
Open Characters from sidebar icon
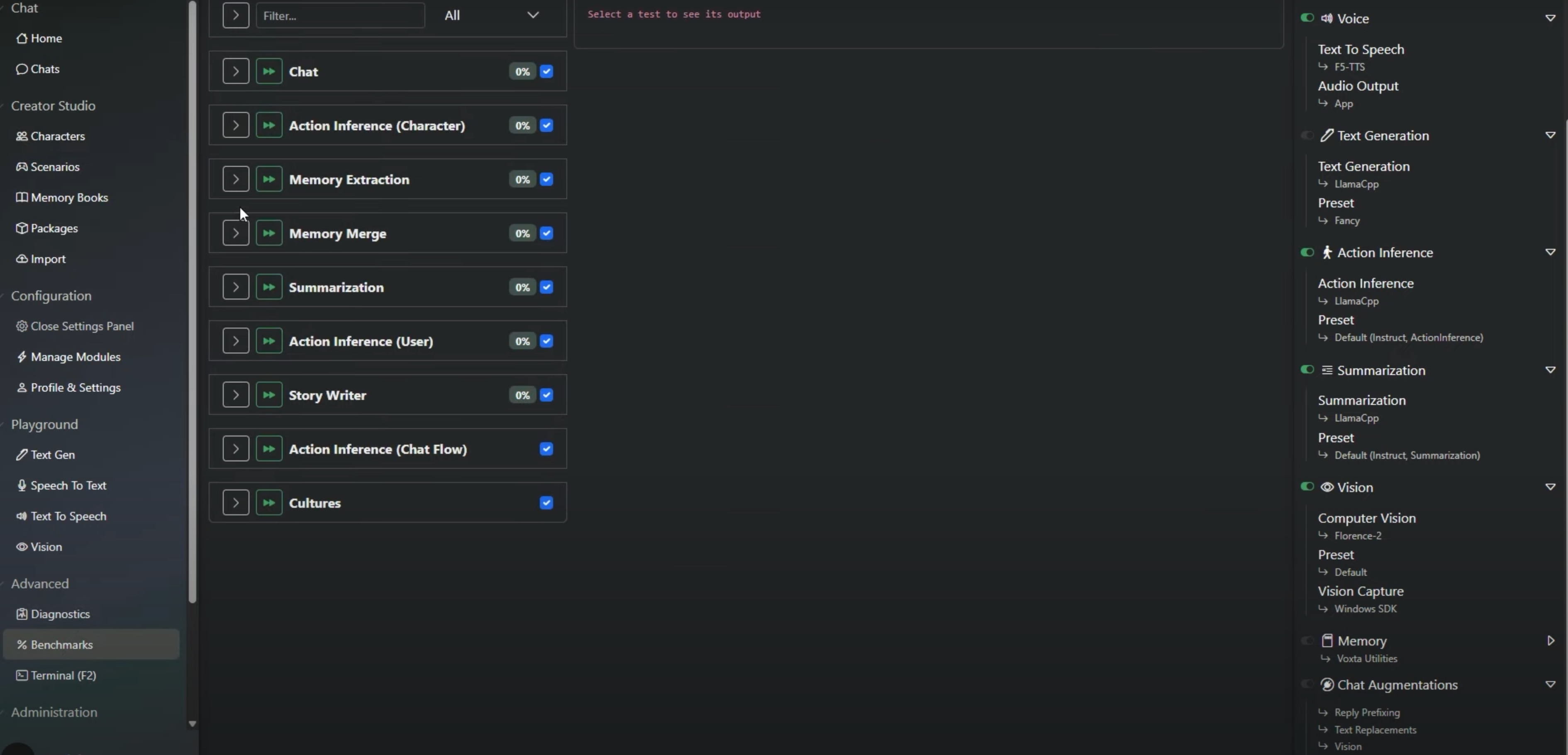tap(22, 136)
